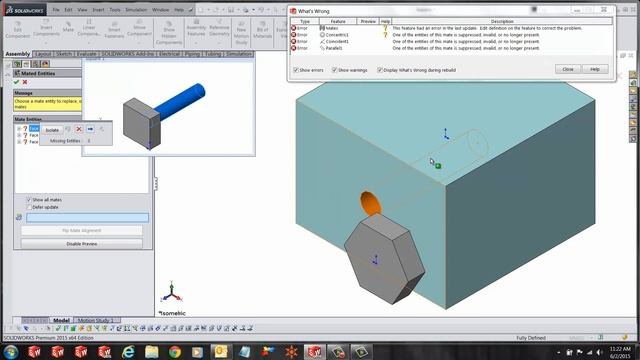Select Coincident1 error row
640x360 pixels.
(451, 41)
